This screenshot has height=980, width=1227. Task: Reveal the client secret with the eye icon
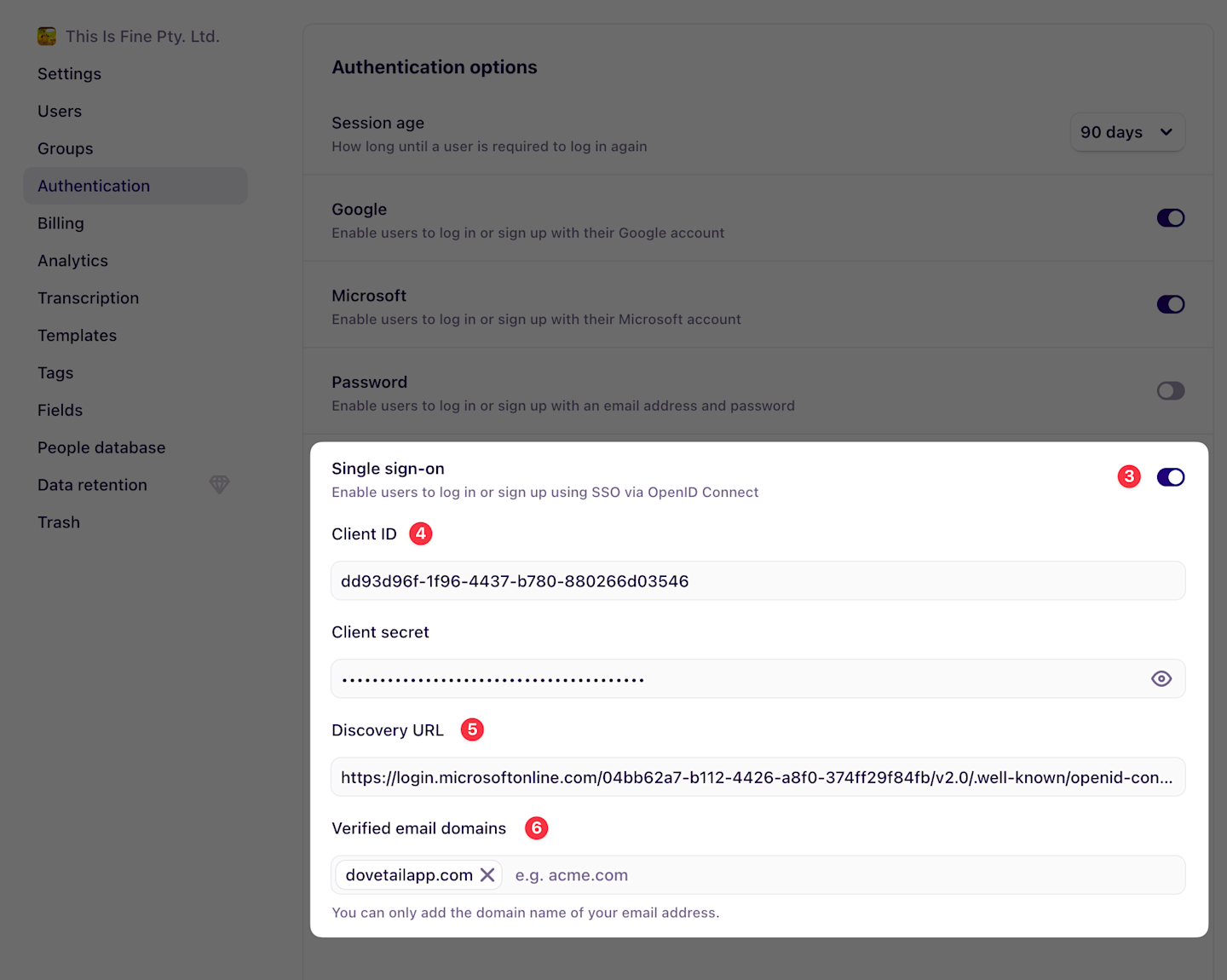[x=1161, y=679]
